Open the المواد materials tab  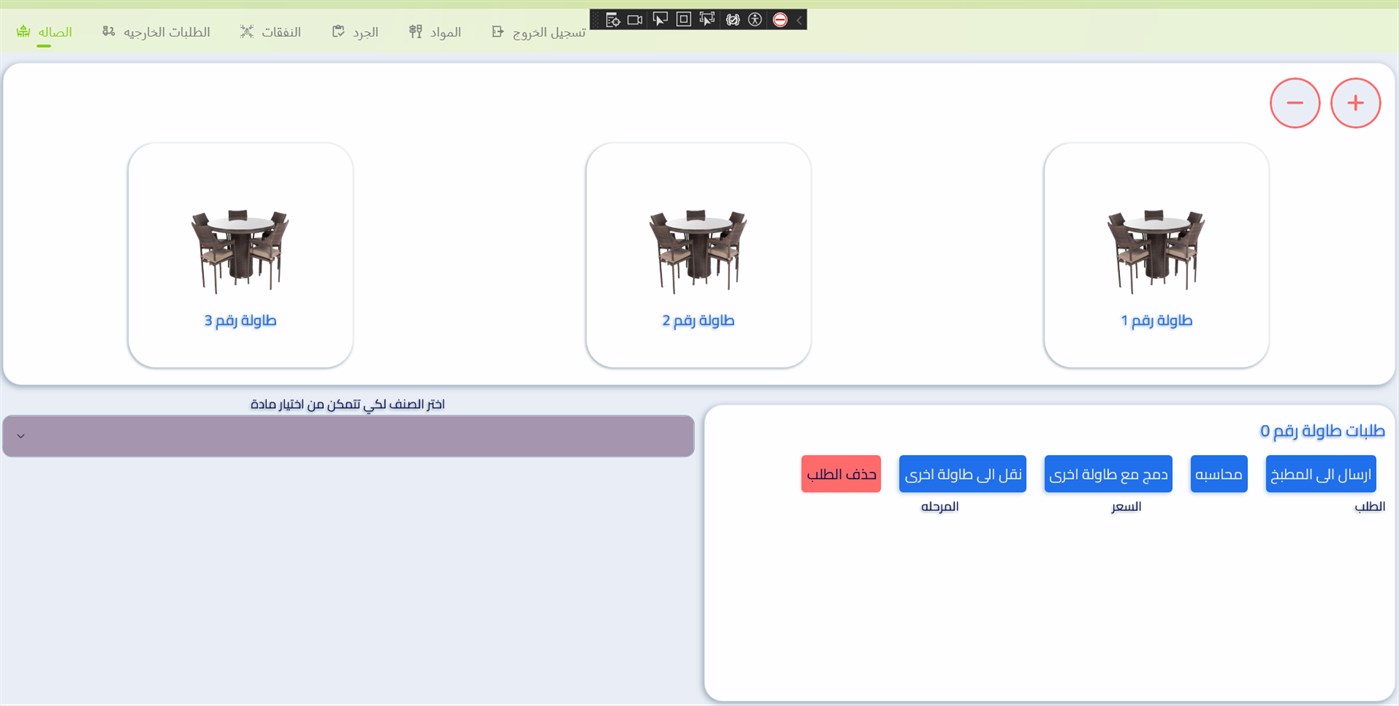(x=435, y=32)
